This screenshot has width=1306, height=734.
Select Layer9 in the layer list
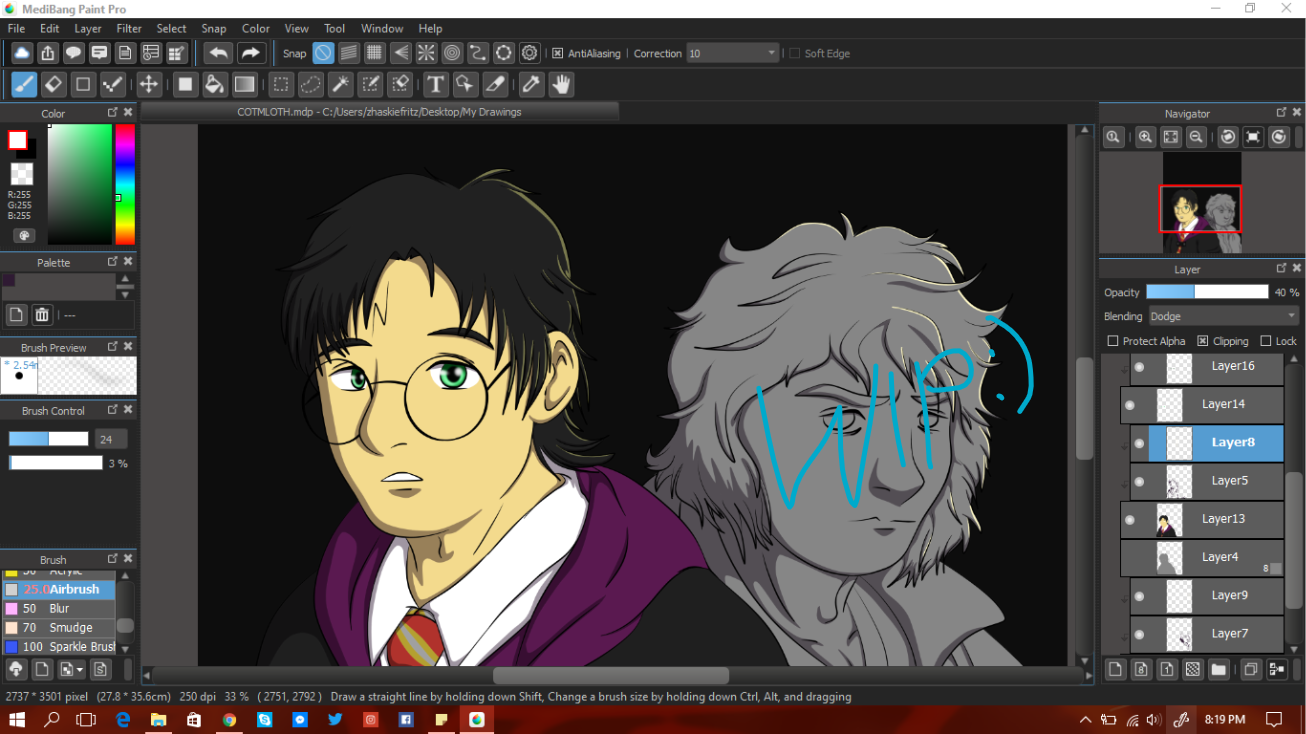click(x=1207, y=596)
